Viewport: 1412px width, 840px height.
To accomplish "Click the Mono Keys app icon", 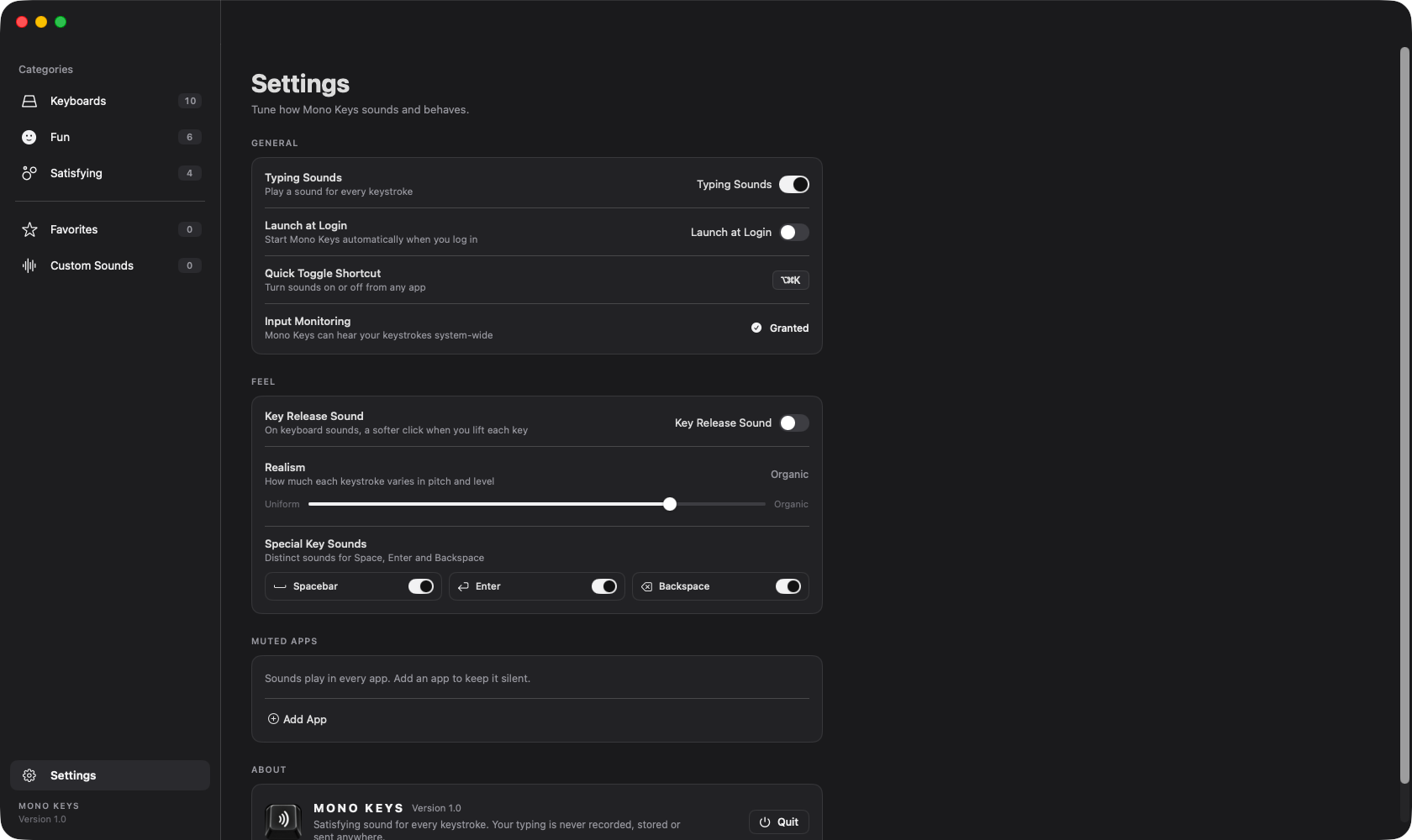I will [284, 821].
